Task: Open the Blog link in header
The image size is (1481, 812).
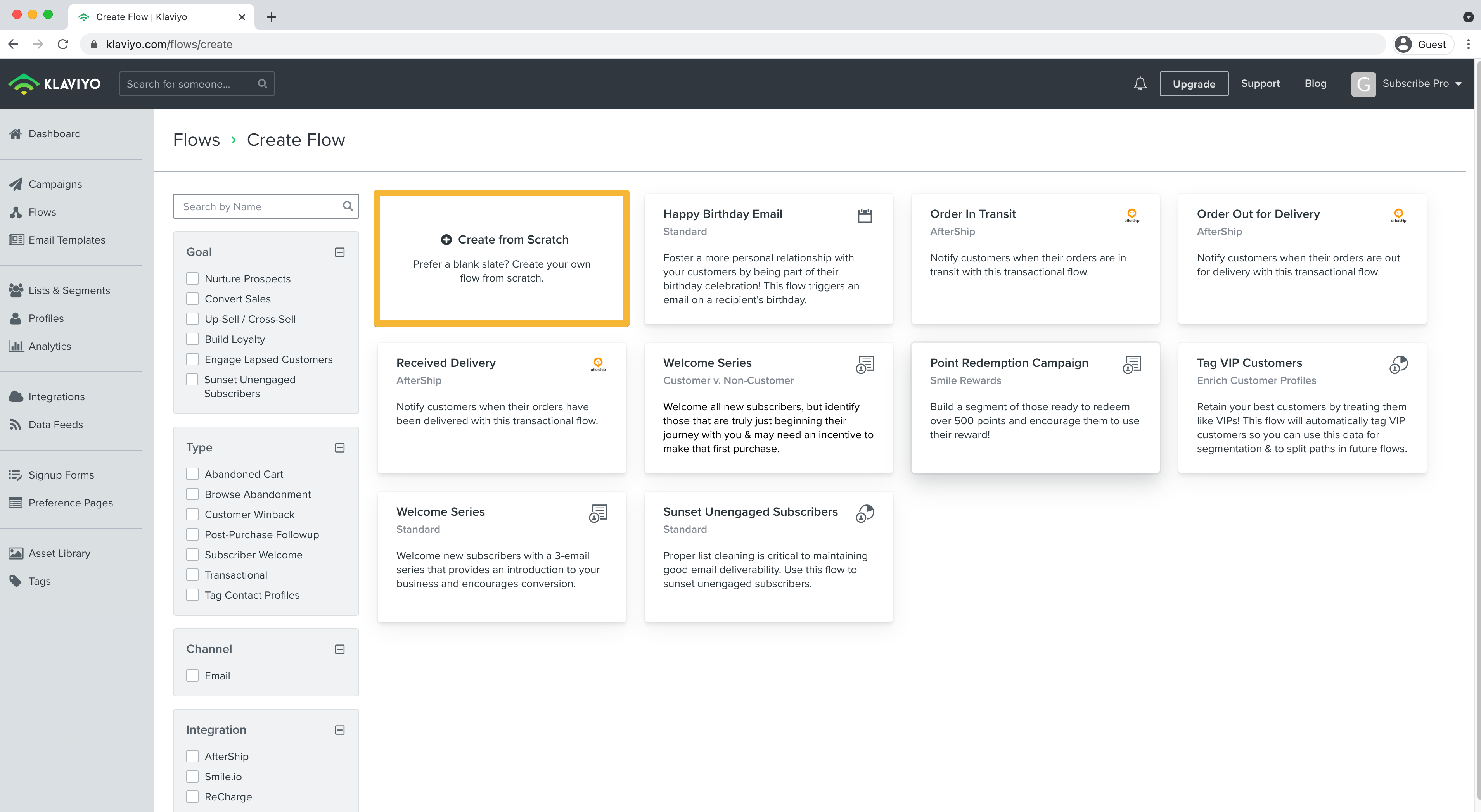Action: [x=1315, y=84]
